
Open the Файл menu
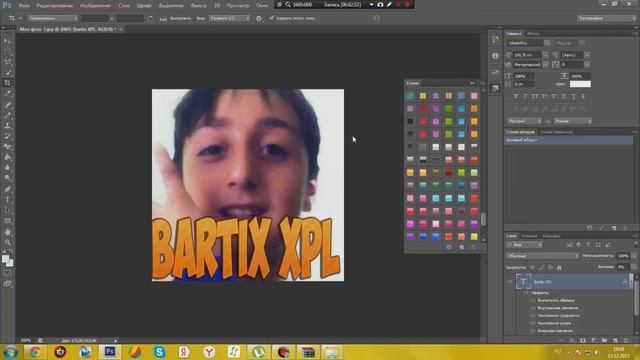(24, 6)
